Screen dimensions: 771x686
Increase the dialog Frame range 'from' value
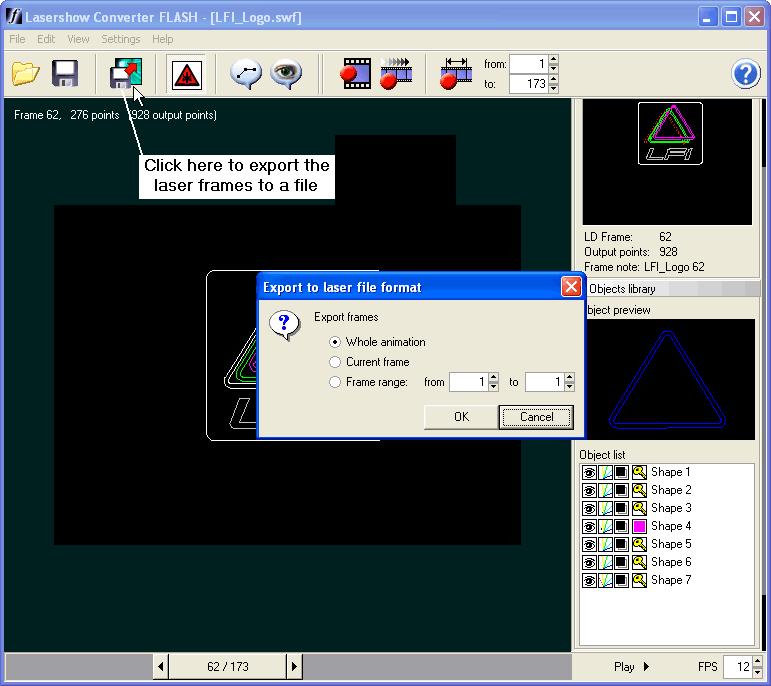[494, 377]
